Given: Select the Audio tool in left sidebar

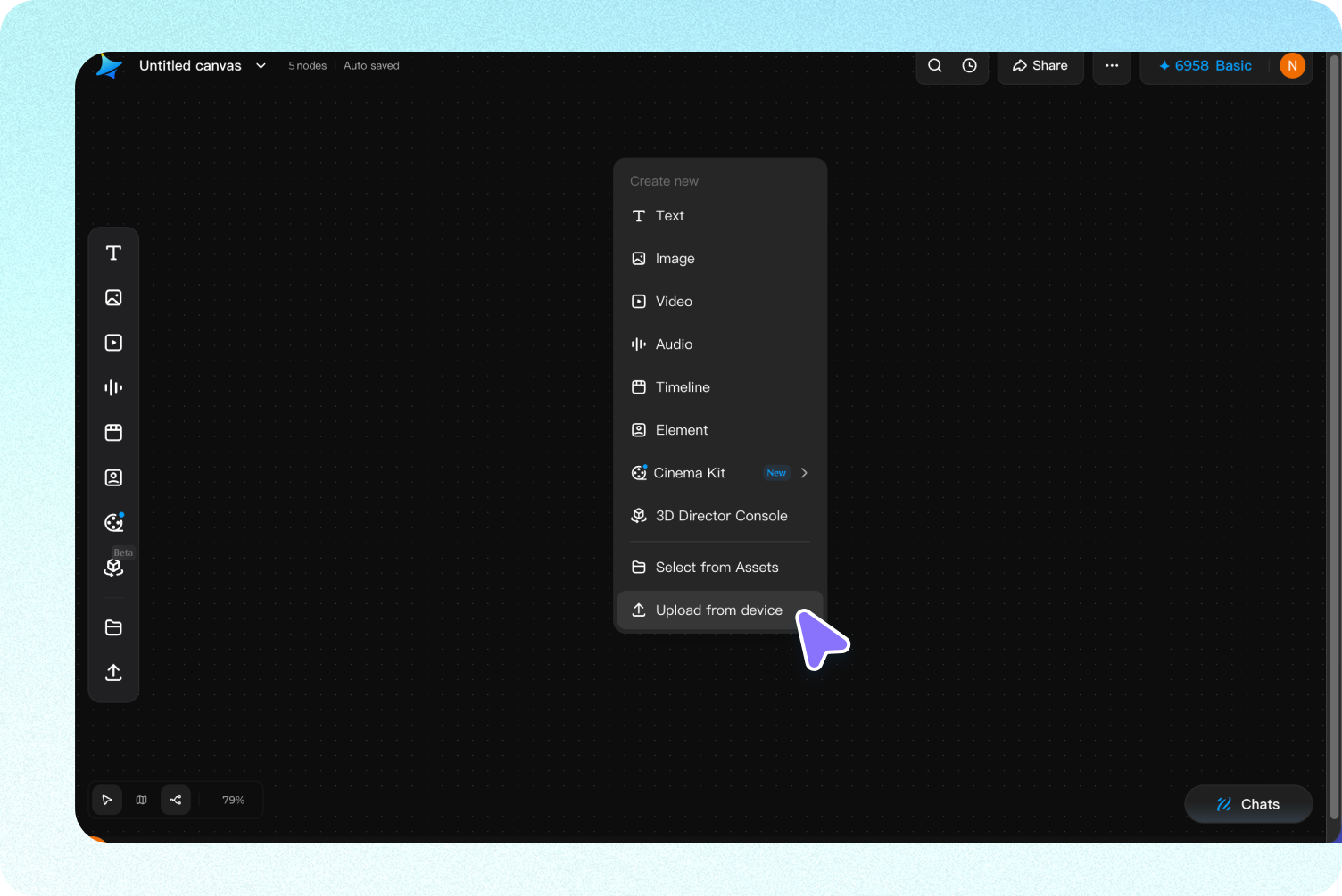Looking at the screenshot, I should tap(113, 387).
